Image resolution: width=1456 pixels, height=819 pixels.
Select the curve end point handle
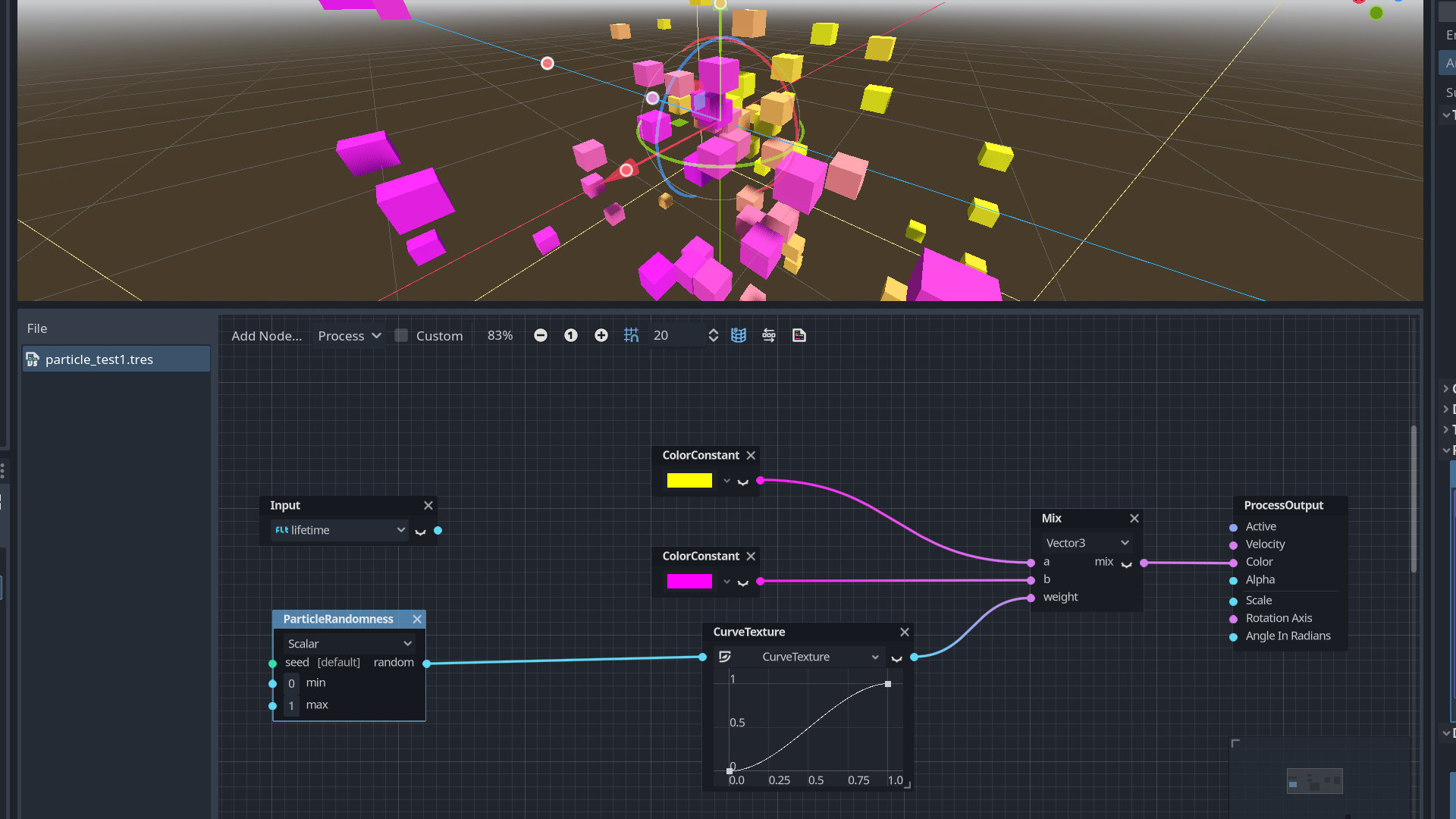click(x=888, y=684)
